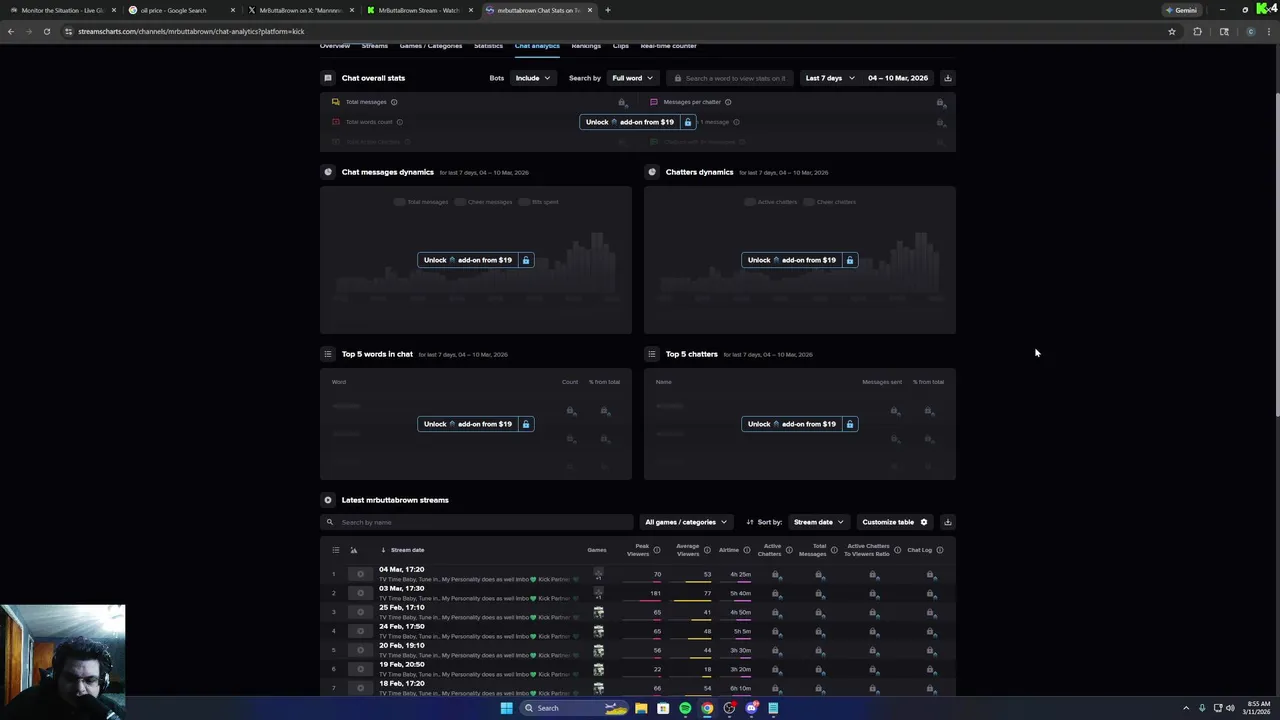
Task: Toggle Total messages series in chart legend
Action: (421, 202)
